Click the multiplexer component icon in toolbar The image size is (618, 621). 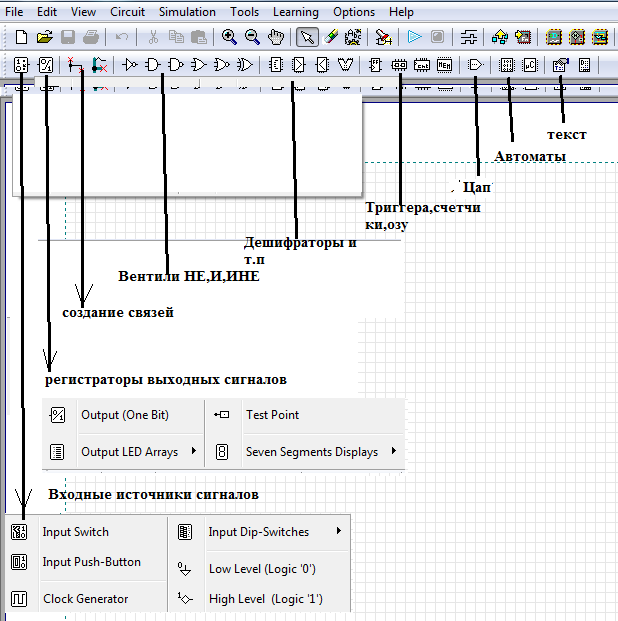click(299, 65)
